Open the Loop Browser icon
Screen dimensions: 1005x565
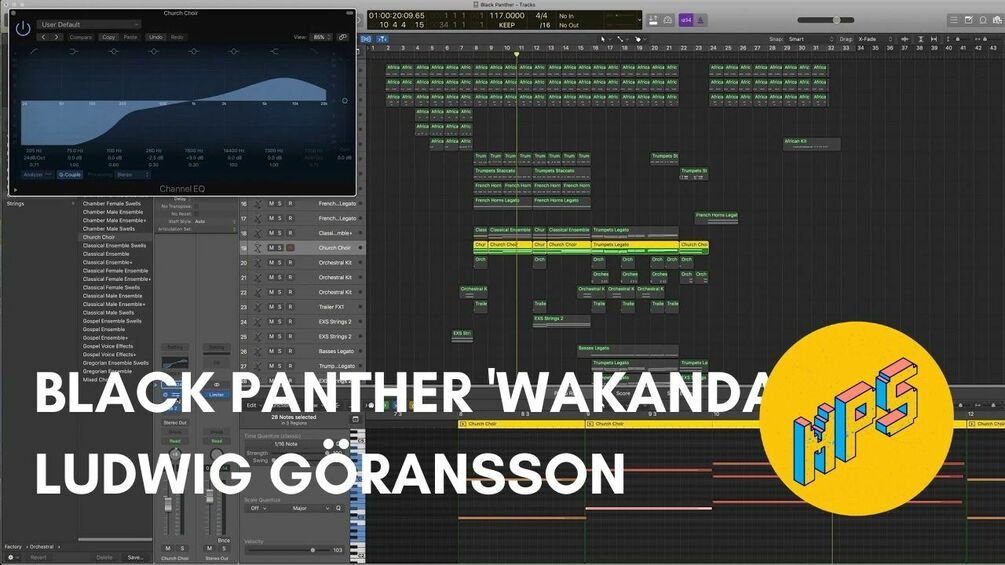tap(983, 20)
